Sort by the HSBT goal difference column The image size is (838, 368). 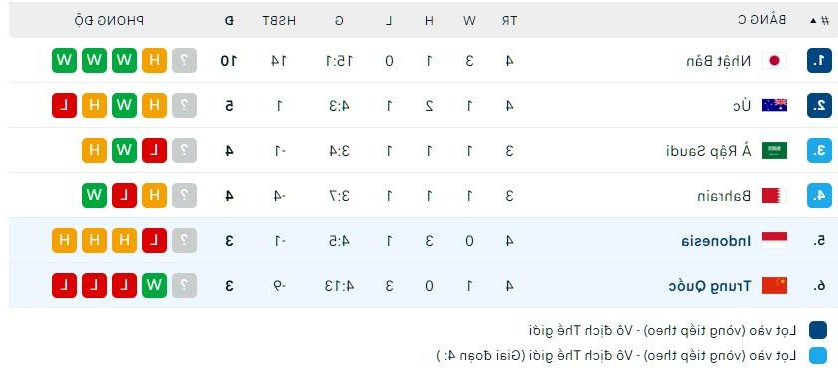coord(279,21)
